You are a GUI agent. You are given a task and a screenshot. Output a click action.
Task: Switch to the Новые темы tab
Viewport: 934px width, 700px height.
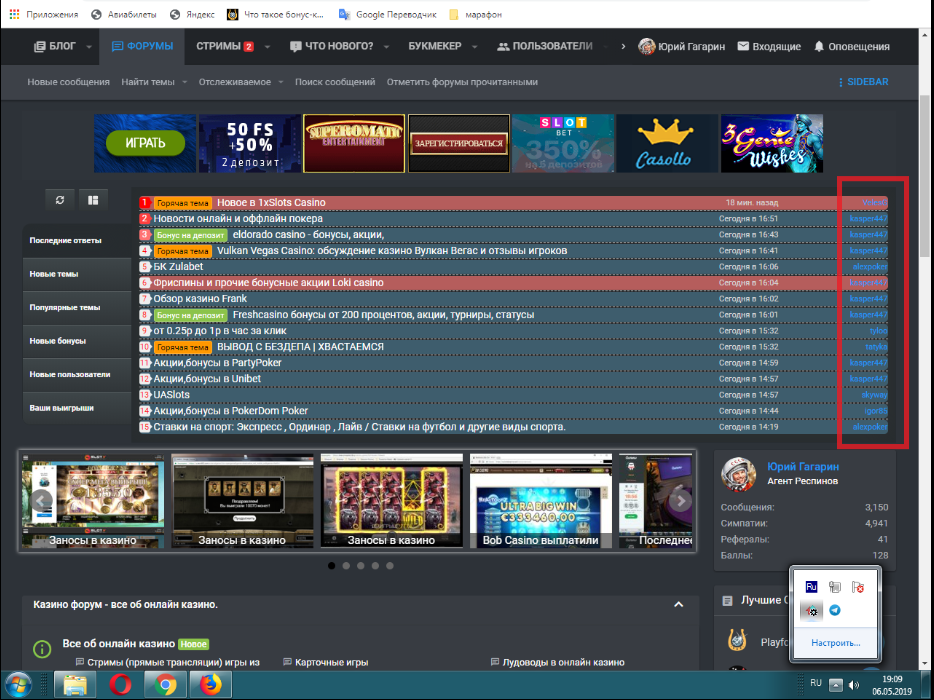[x=77, y=274]
